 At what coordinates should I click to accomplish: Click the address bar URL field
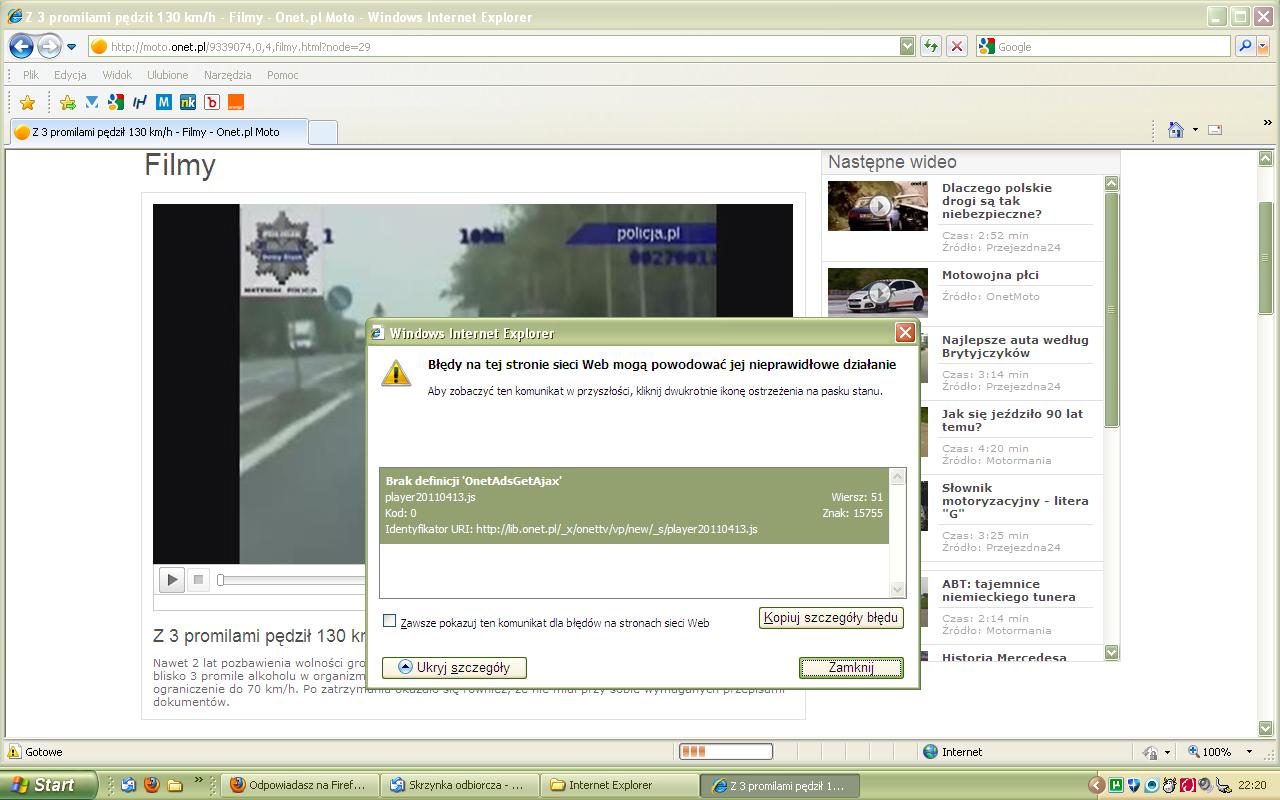point(492,46)
